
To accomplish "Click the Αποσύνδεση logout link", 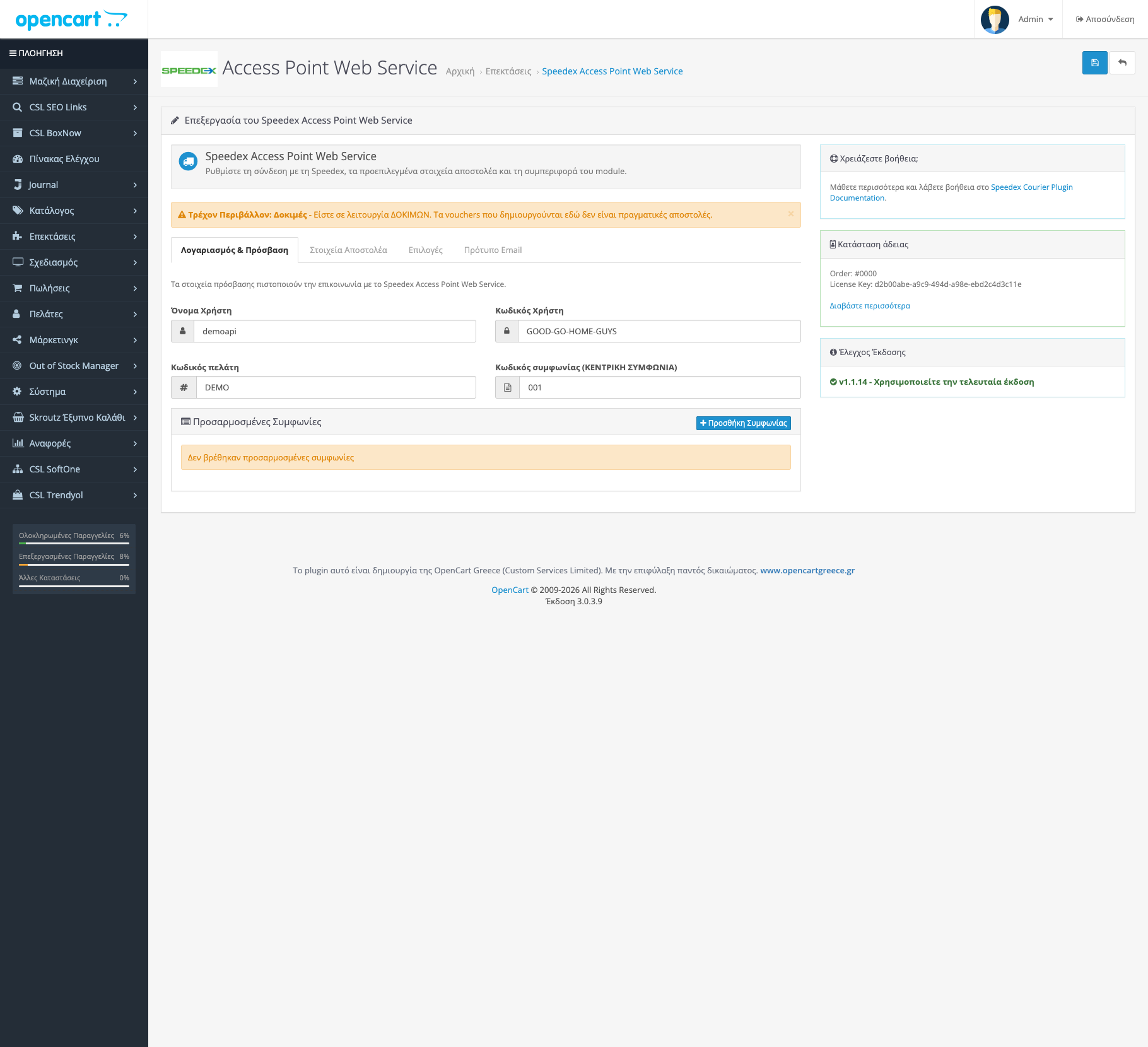I will click(x=1105, y=20).
